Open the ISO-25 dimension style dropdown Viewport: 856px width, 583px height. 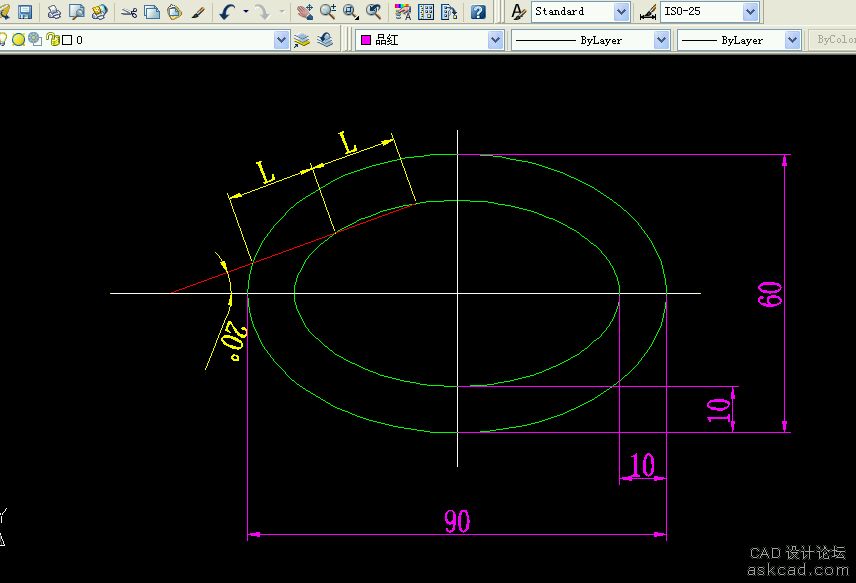point(751,11)
